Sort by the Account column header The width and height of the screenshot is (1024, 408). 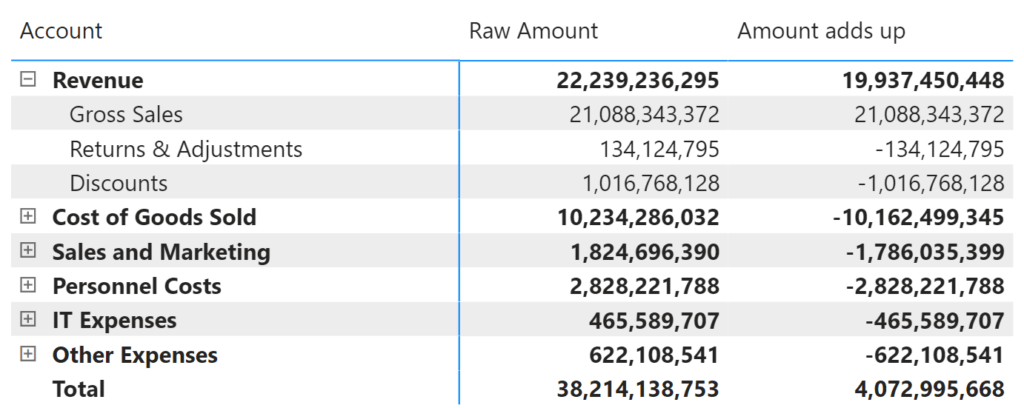pos(61,31)
